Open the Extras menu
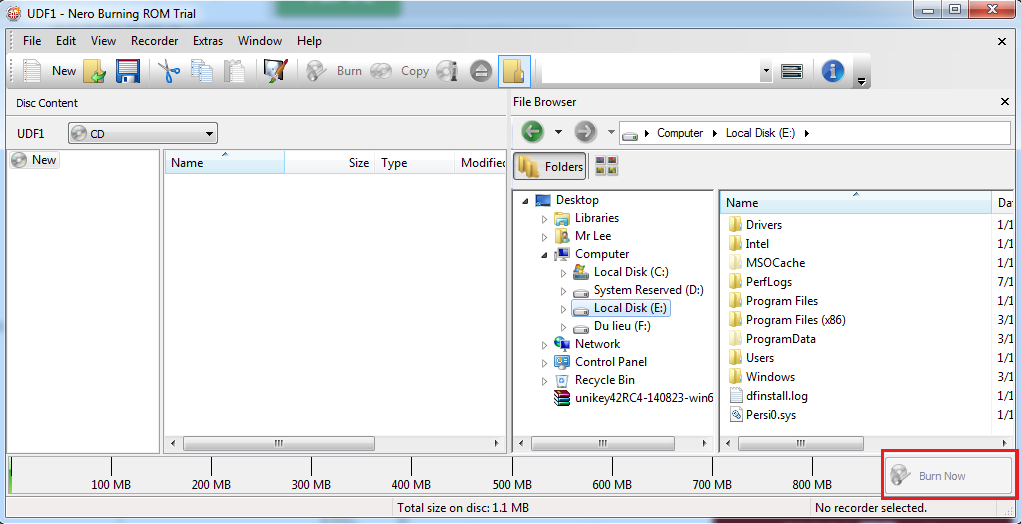This screenshot has height=524, width=1021. pos(208,41)
